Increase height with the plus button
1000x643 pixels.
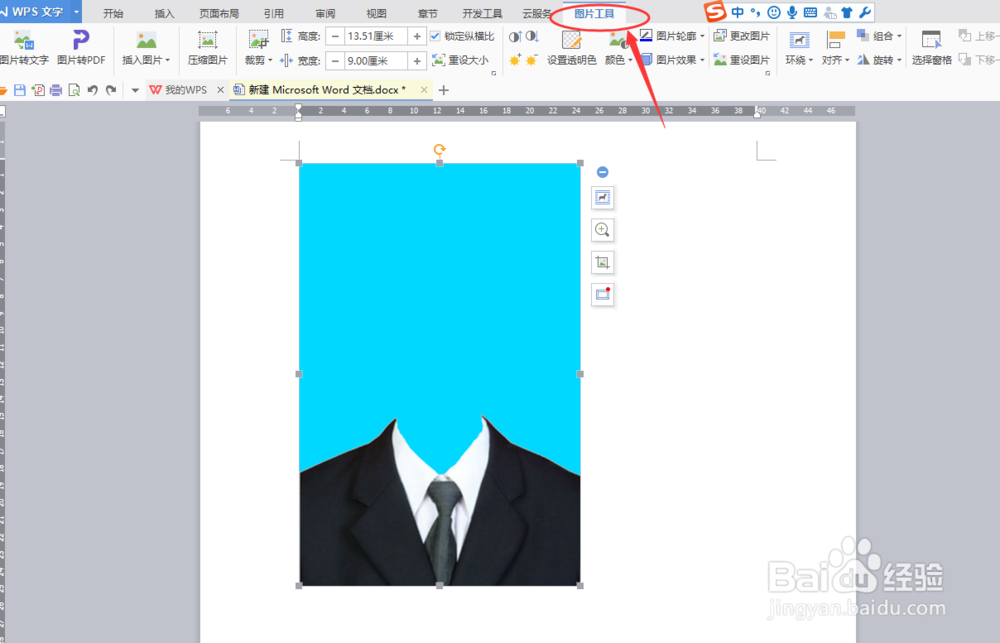coord(417,36)
